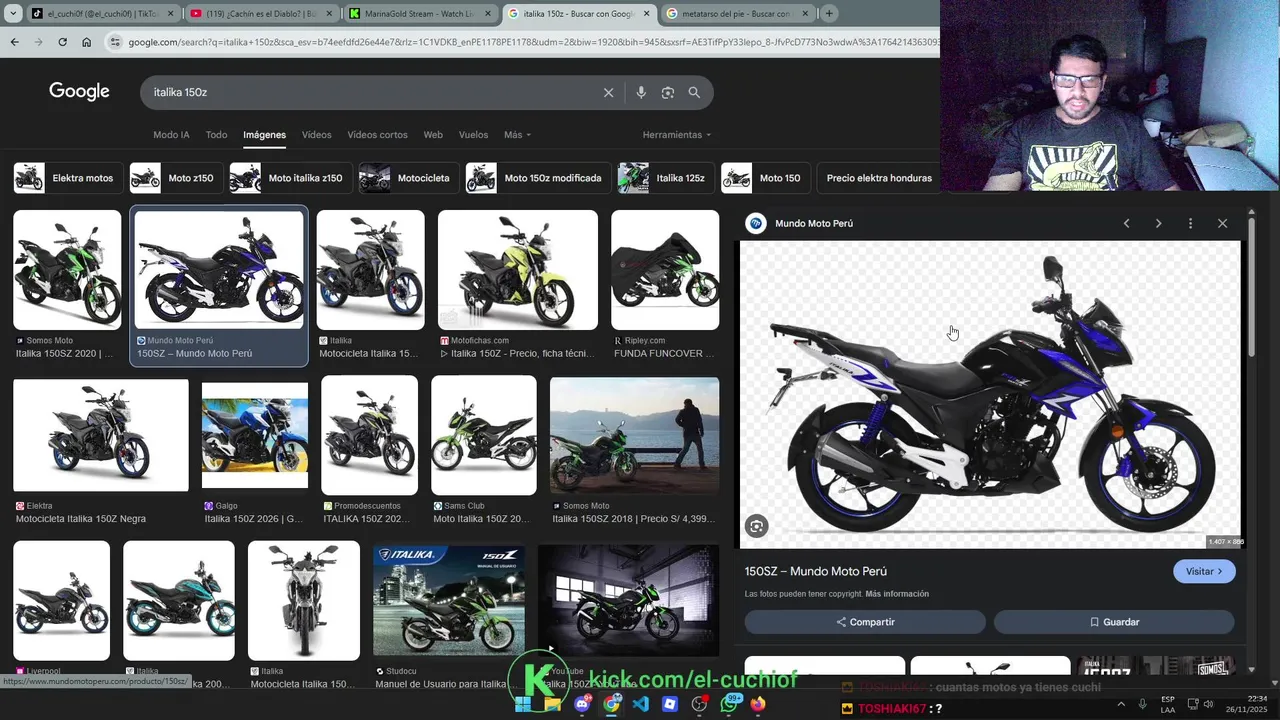1280x720 pixels.
Task: Filter by Moto italika z150 chip
Action: click(x=291, y=178)
